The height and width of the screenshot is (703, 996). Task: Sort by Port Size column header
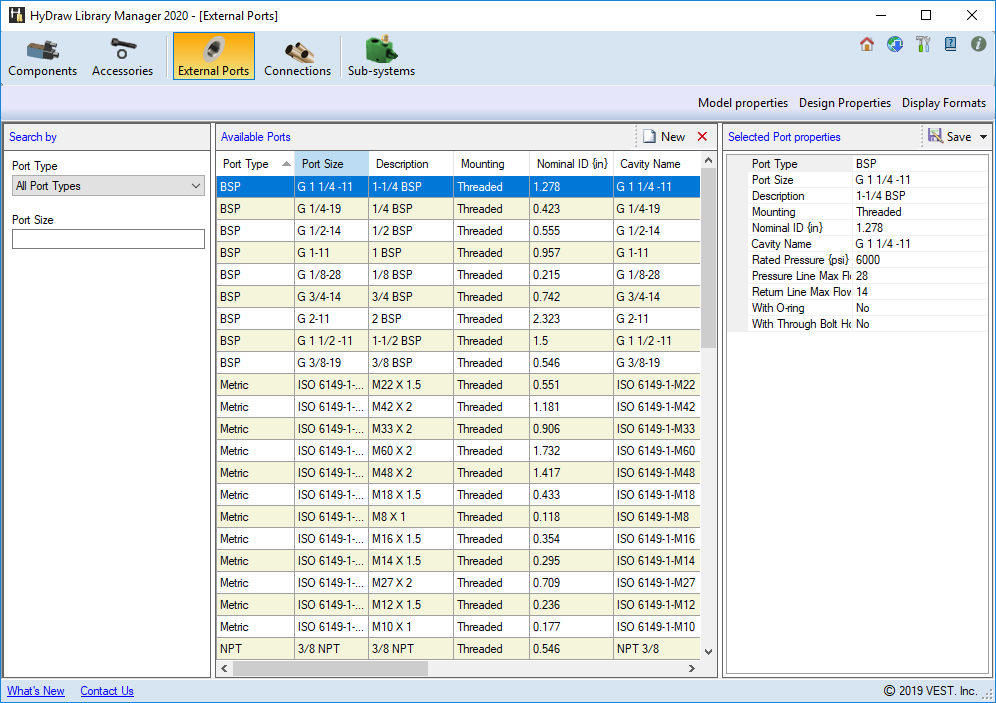[x=332, y=164]
